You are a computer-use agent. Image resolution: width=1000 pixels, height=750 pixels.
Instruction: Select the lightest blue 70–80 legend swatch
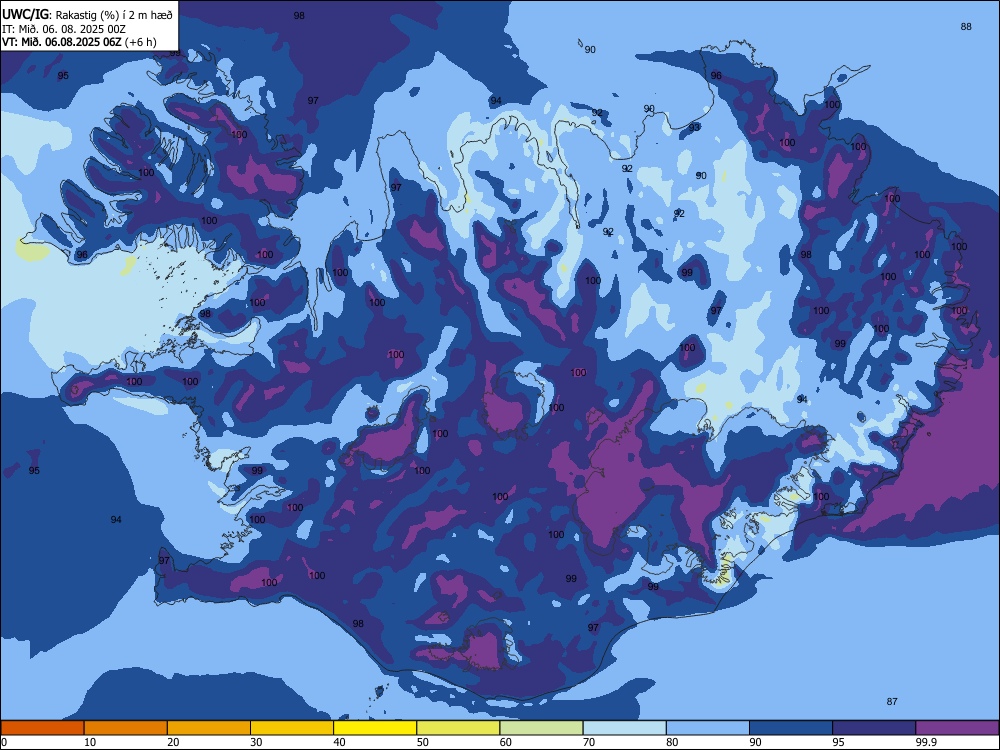click(x=624, y=728)
